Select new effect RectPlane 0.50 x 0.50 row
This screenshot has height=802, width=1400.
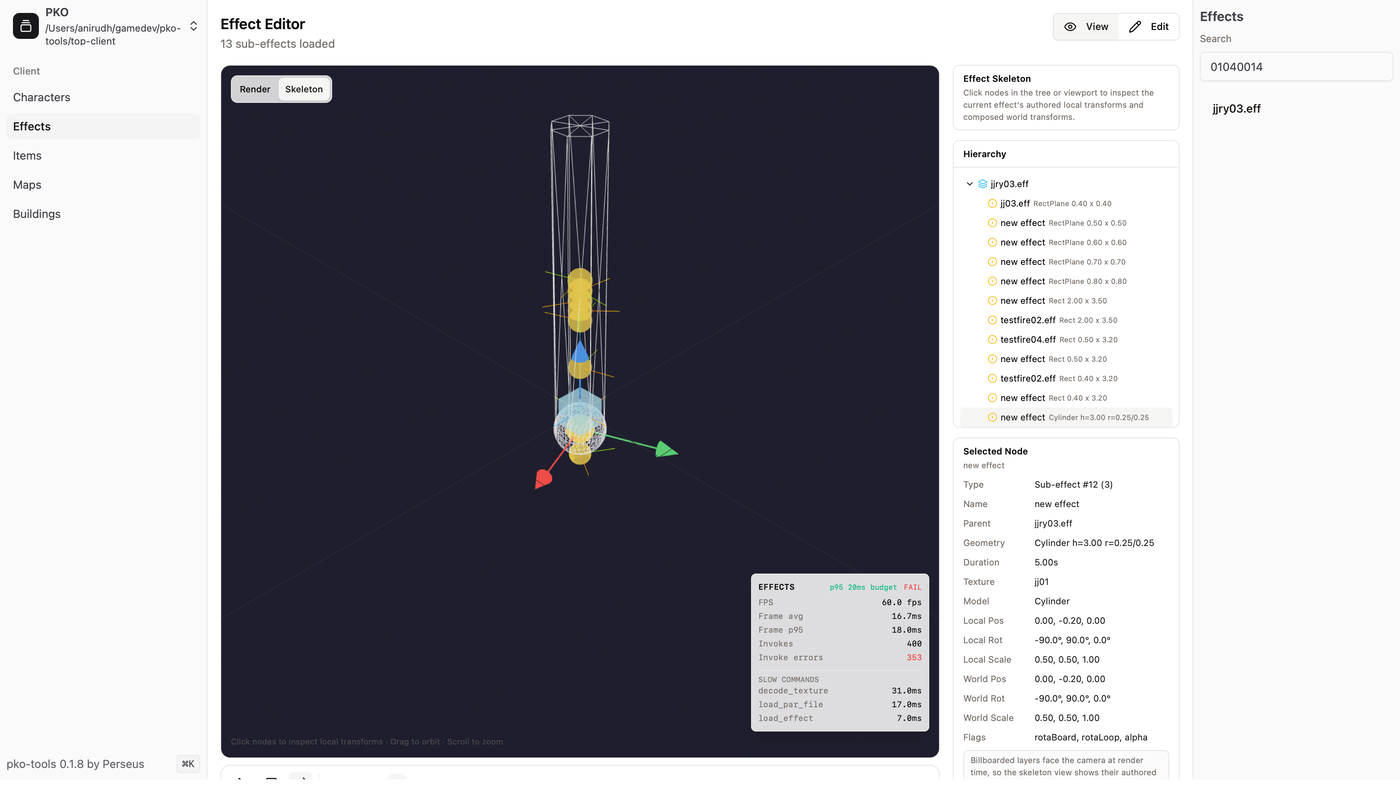1066,223
